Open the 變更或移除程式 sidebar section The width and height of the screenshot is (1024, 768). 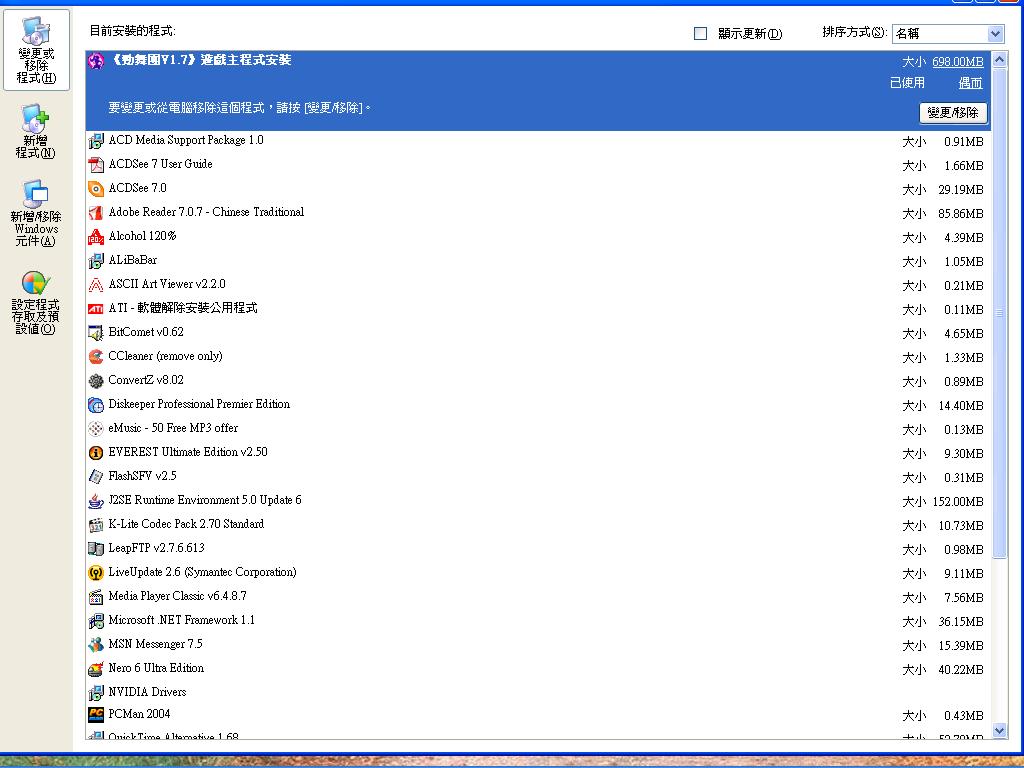36,52
